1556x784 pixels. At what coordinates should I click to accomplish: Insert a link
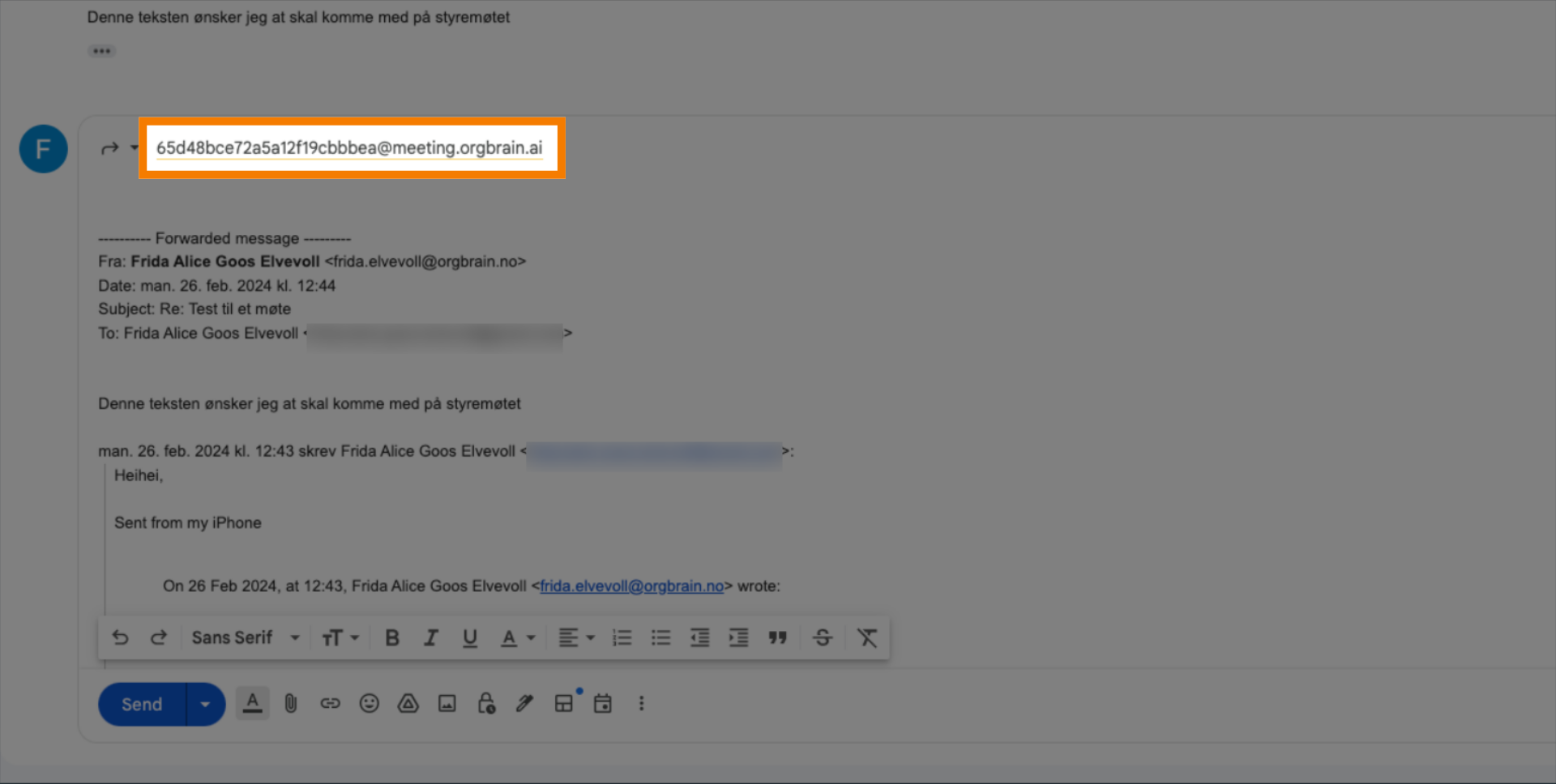[x=330, y=704]
